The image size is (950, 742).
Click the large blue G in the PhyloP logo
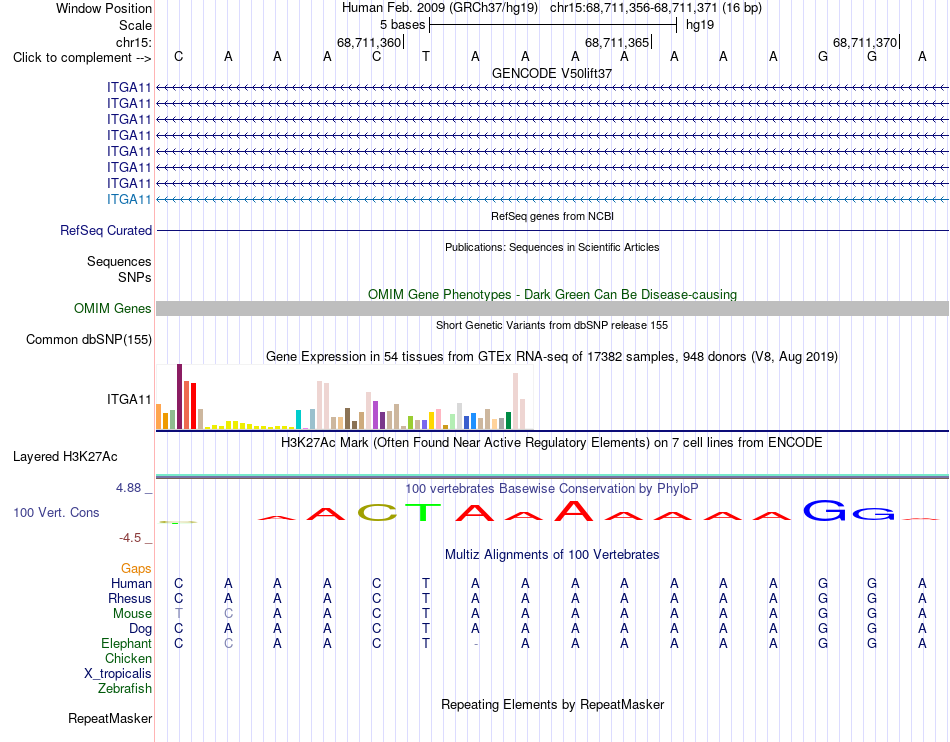(824, 511)
